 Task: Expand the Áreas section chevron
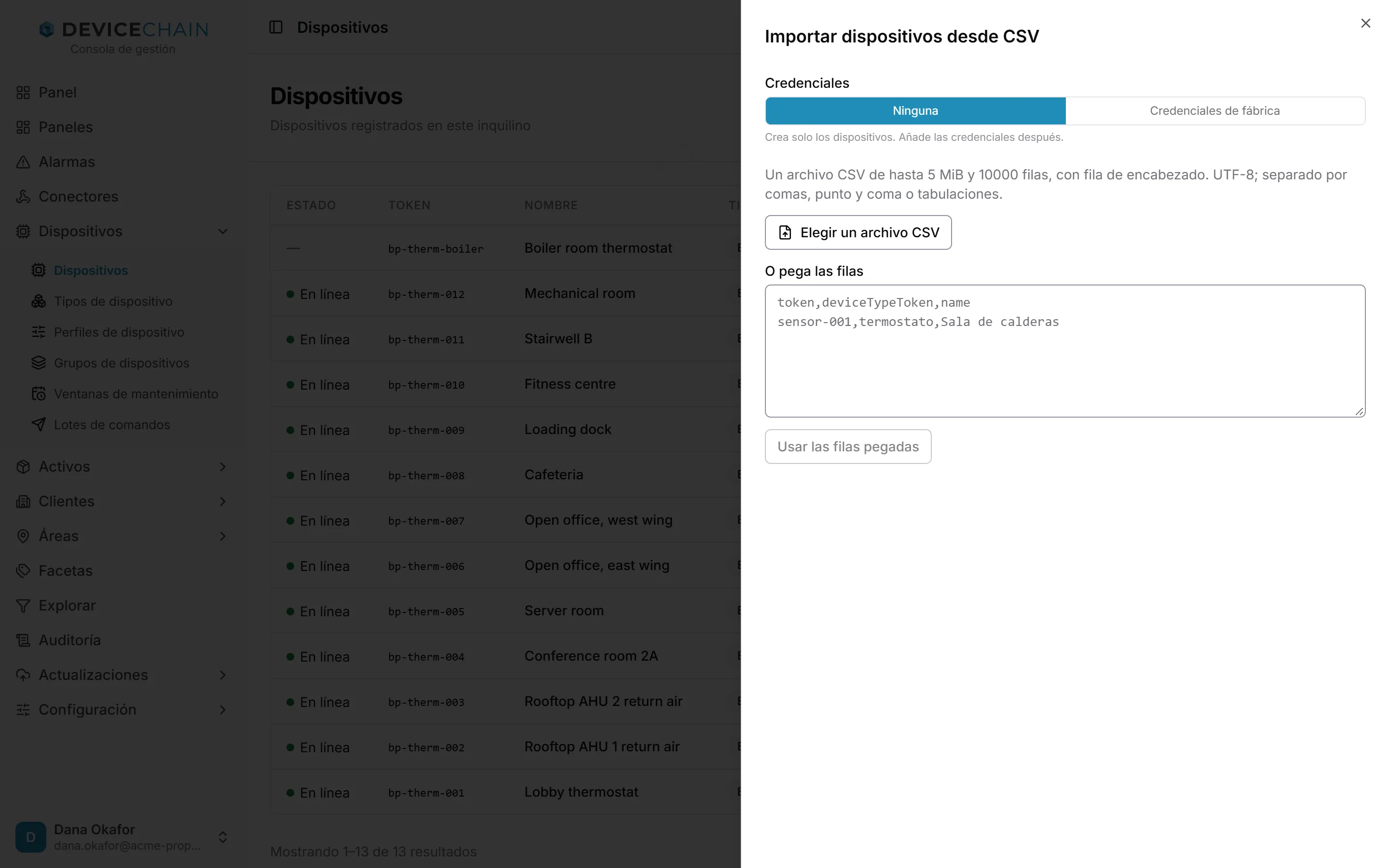223,536
